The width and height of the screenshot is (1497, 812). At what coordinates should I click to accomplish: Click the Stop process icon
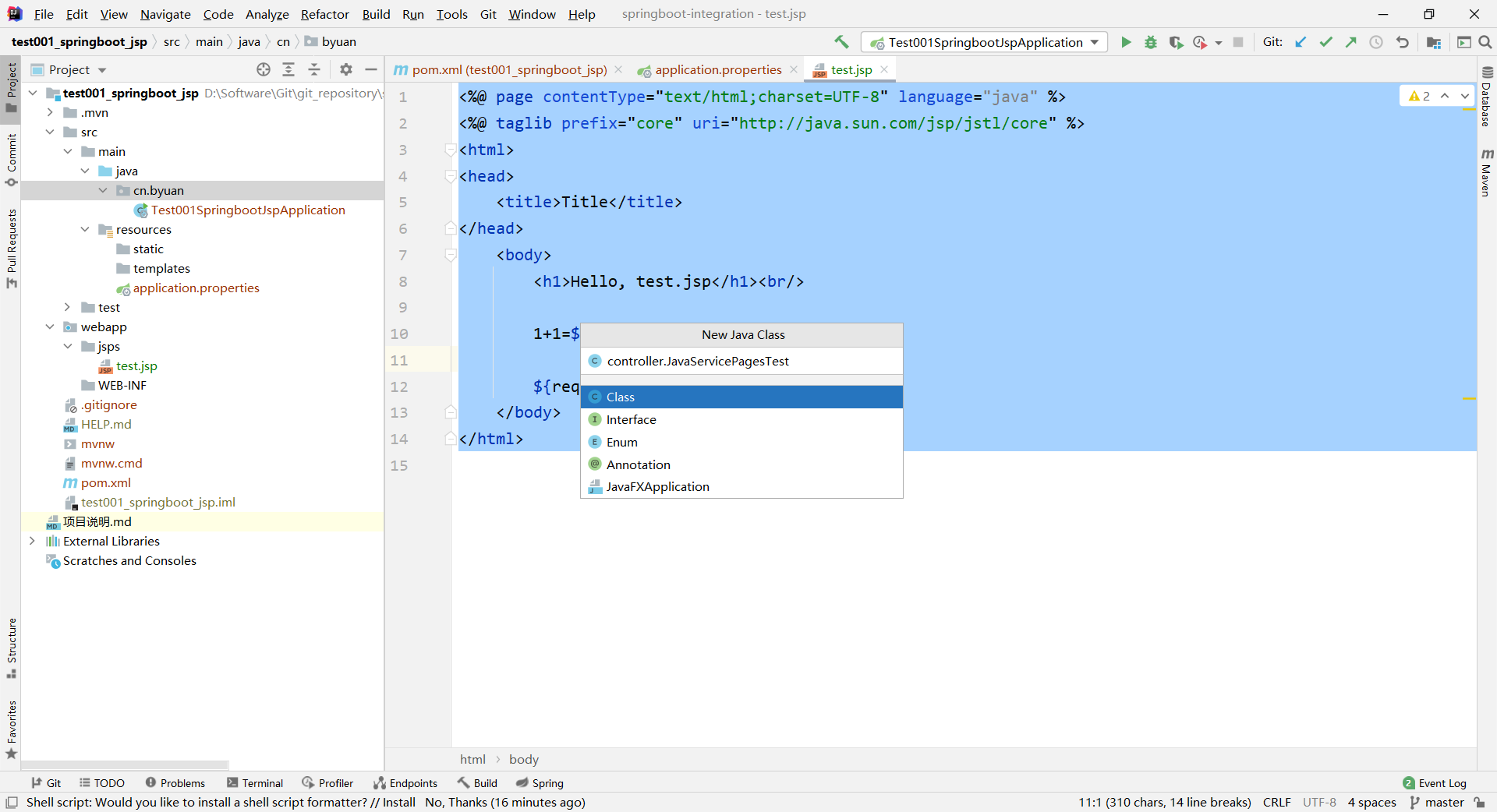pos(1238,42)
